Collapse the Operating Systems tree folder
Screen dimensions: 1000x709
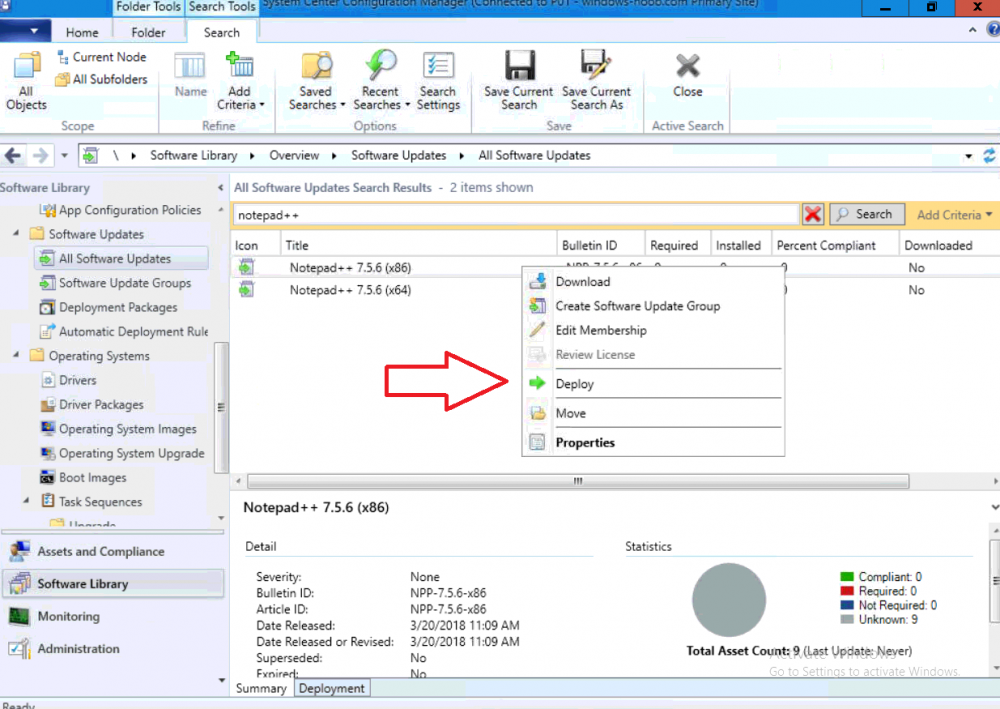point(16,355)
